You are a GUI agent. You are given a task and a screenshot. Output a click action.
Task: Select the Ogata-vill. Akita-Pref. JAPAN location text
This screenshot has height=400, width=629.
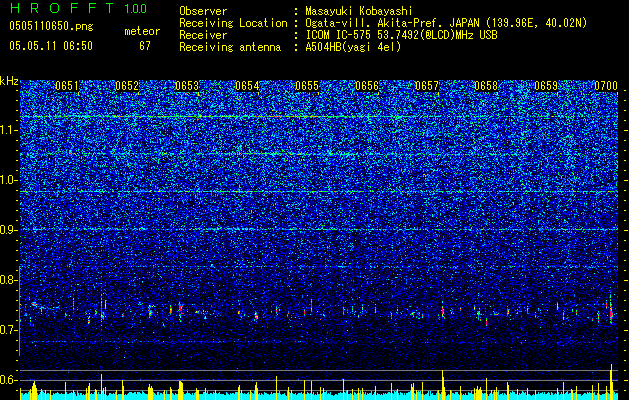[446, 23]
